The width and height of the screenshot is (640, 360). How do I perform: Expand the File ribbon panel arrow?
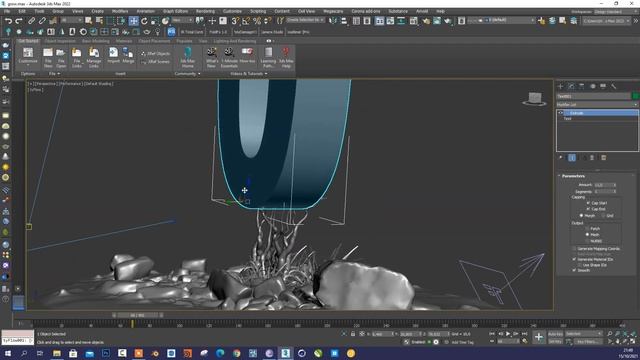(59, 74)
